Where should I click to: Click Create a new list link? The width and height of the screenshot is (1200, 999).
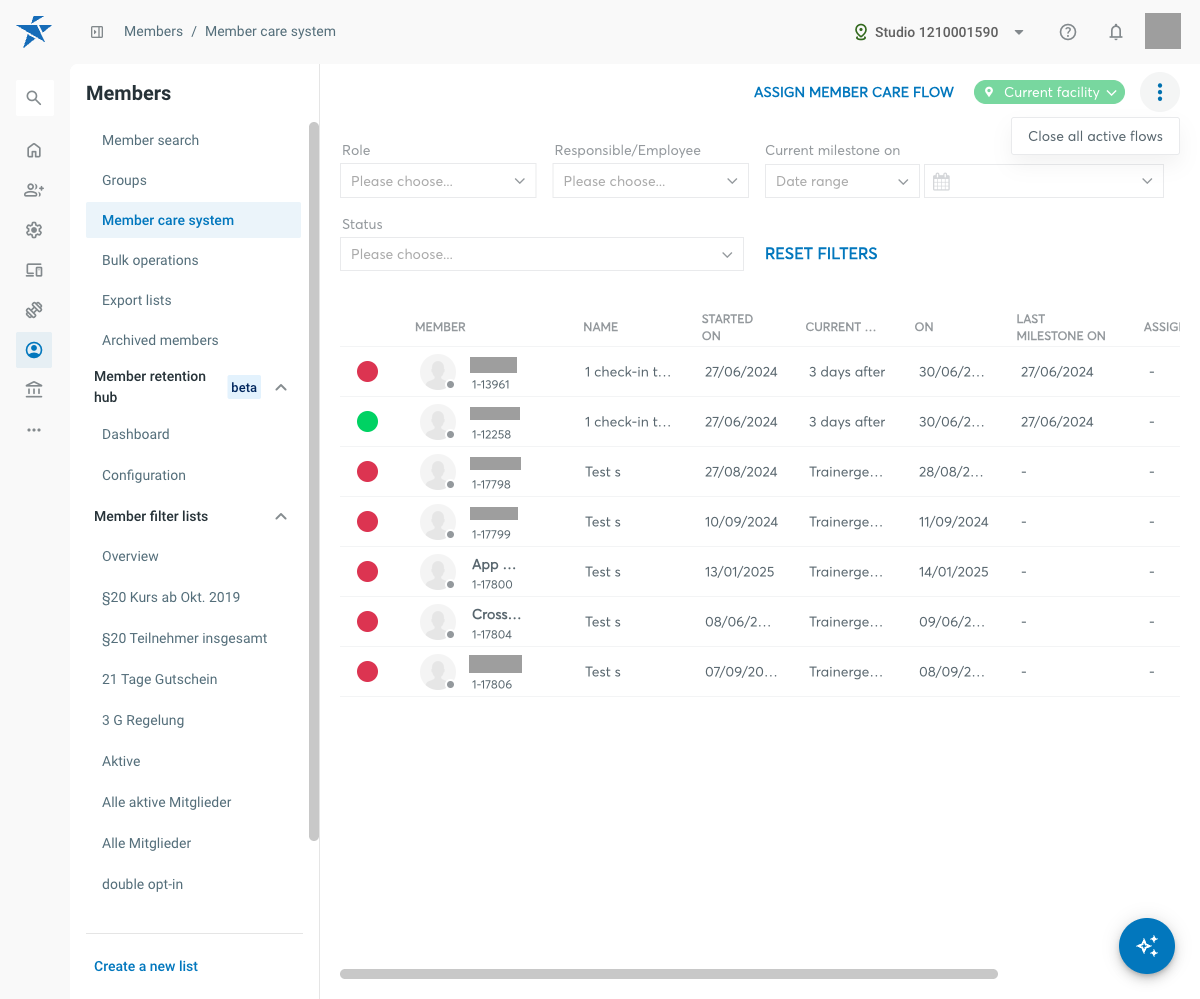(146, 966)
